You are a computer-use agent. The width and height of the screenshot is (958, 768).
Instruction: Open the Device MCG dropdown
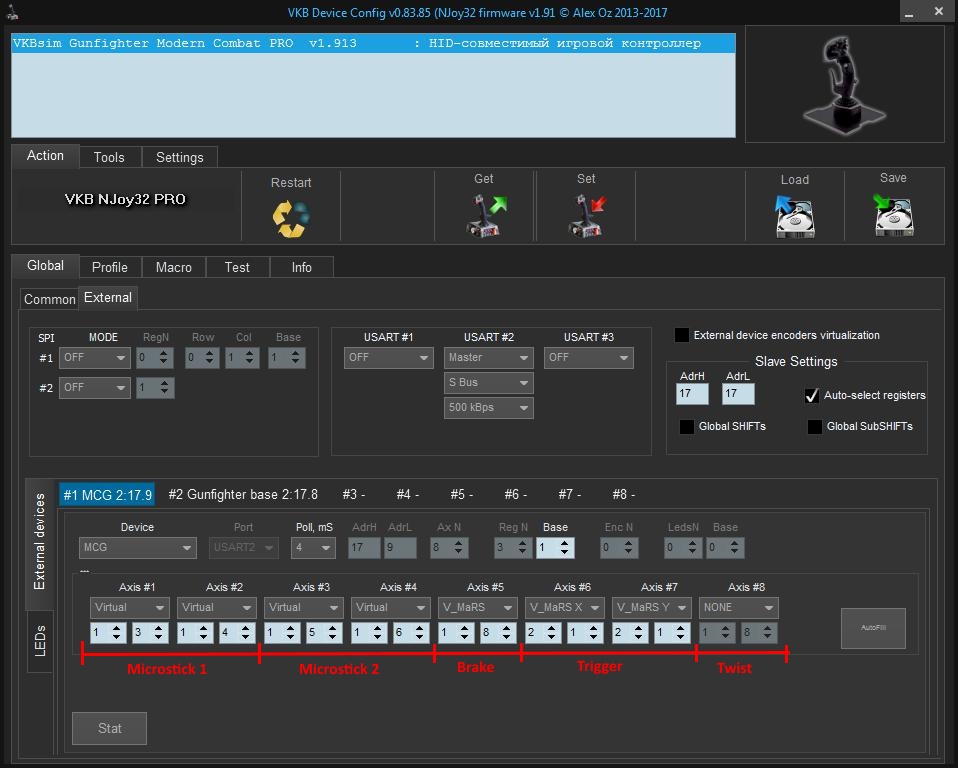(x=137, y=548)
